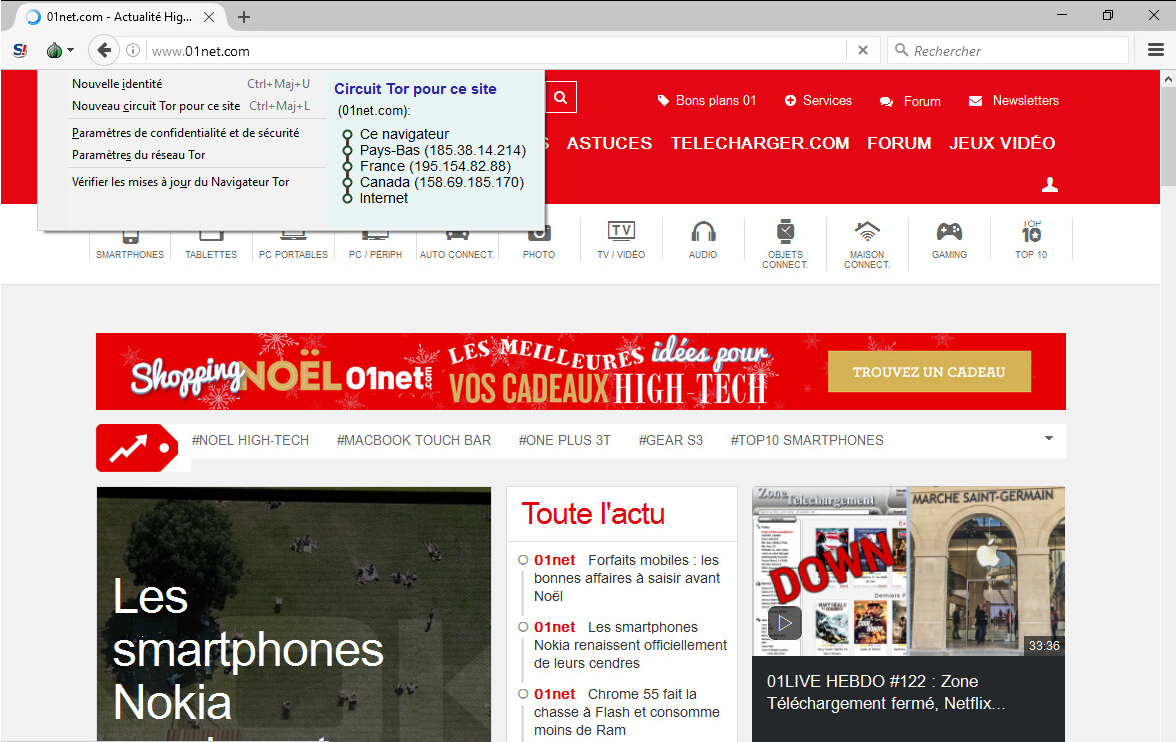The image size is (1176, 742).
Task: Open the PC / PÉRIPH category
Action: point(375,246)
